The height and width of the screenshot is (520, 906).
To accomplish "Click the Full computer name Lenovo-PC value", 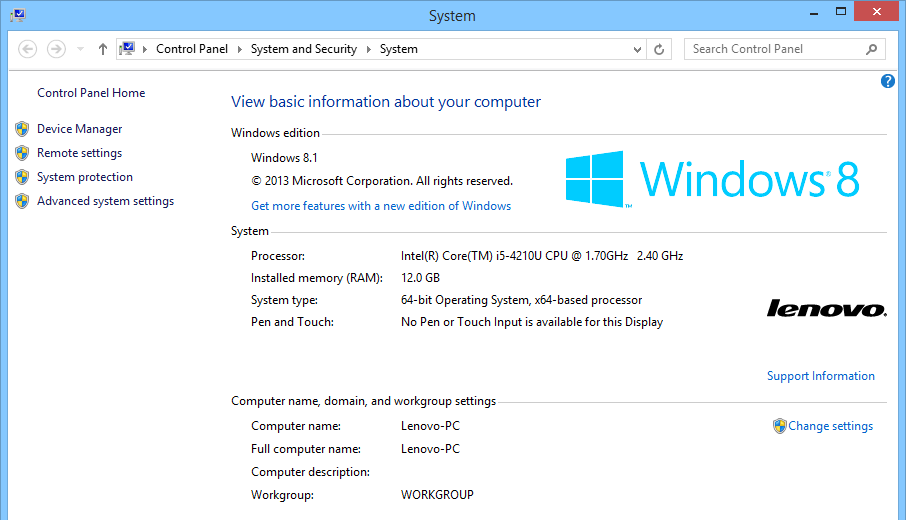I will tap(430, 449).
